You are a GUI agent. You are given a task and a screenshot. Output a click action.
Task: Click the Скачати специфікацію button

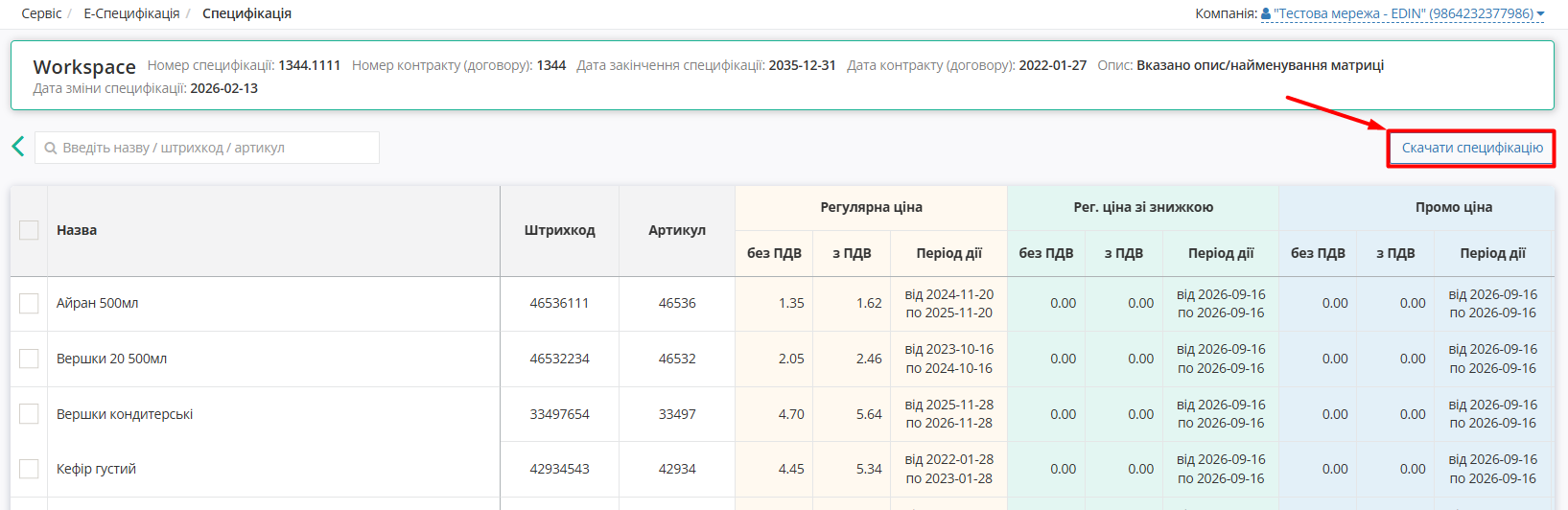1472,148
